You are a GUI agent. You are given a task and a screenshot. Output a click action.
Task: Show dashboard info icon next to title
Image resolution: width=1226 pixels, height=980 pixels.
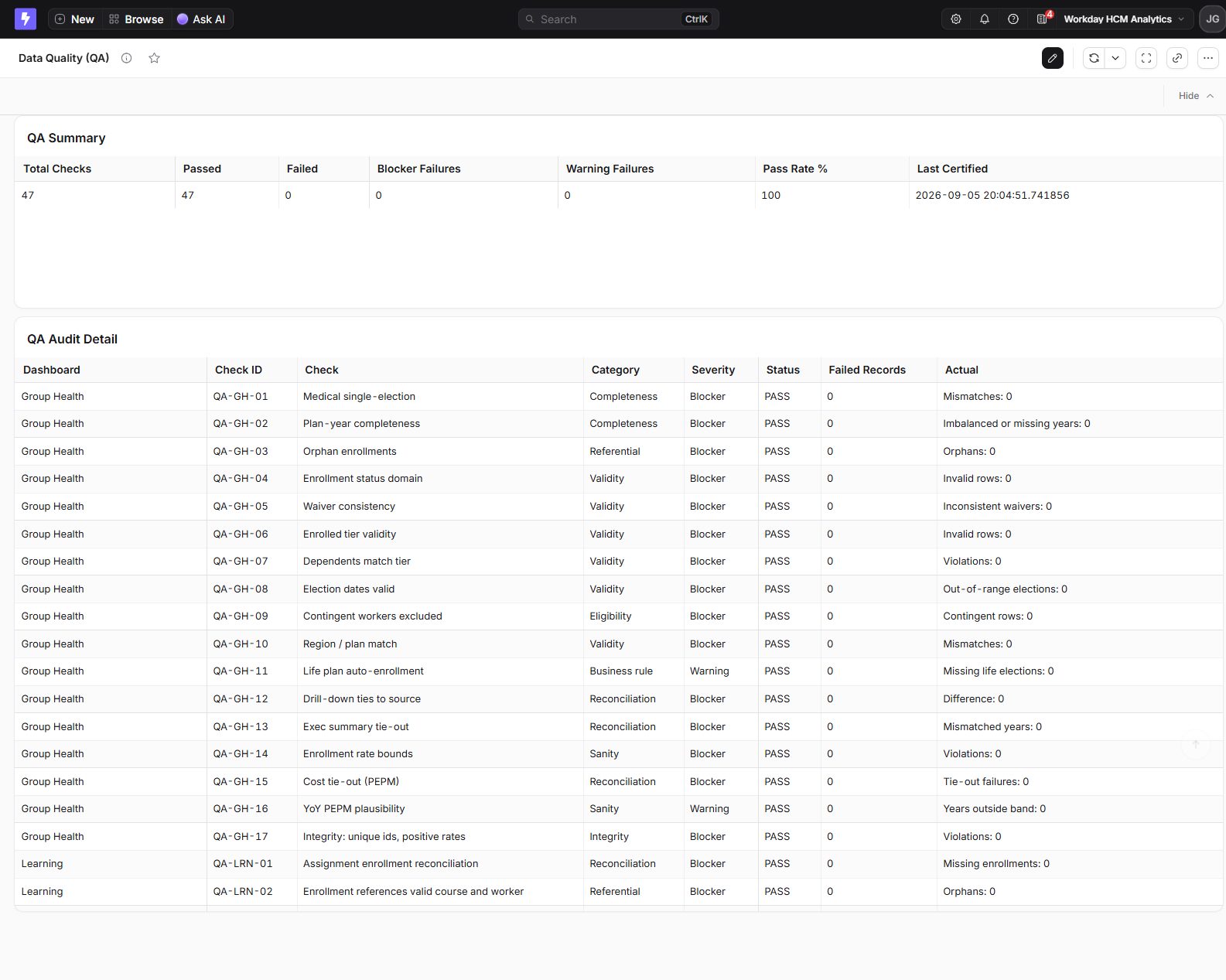coord(127,58)
